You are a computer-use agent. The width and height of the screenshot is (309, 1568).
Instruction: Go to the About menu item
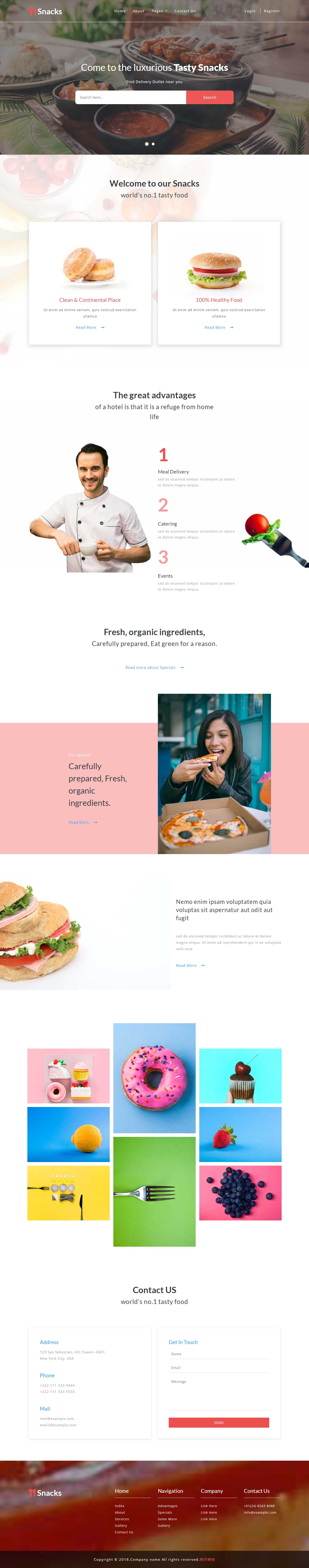tap(139, 11)
